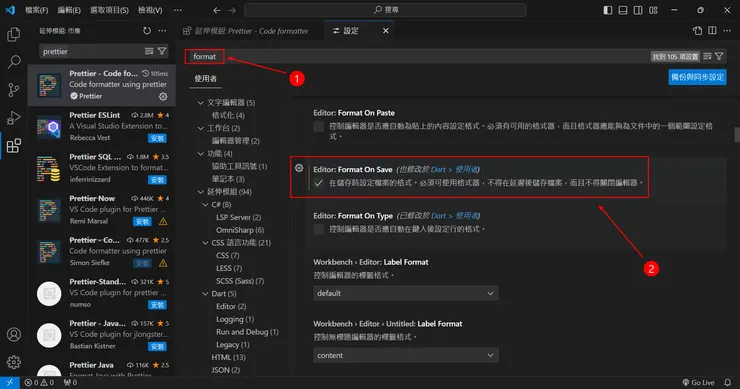The height and width of the screenshot is (389, 740).
Task: Open editor more actions ellipsis
Action: 727,31
